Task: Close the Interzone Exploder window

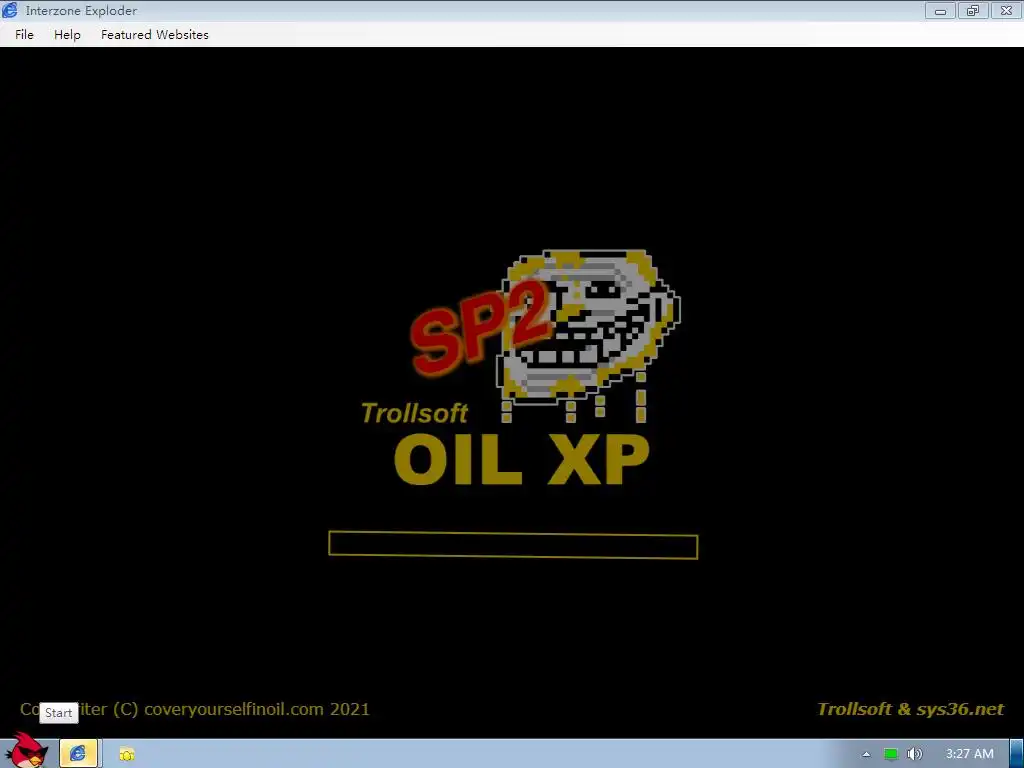Action: tap(1006, 10)
